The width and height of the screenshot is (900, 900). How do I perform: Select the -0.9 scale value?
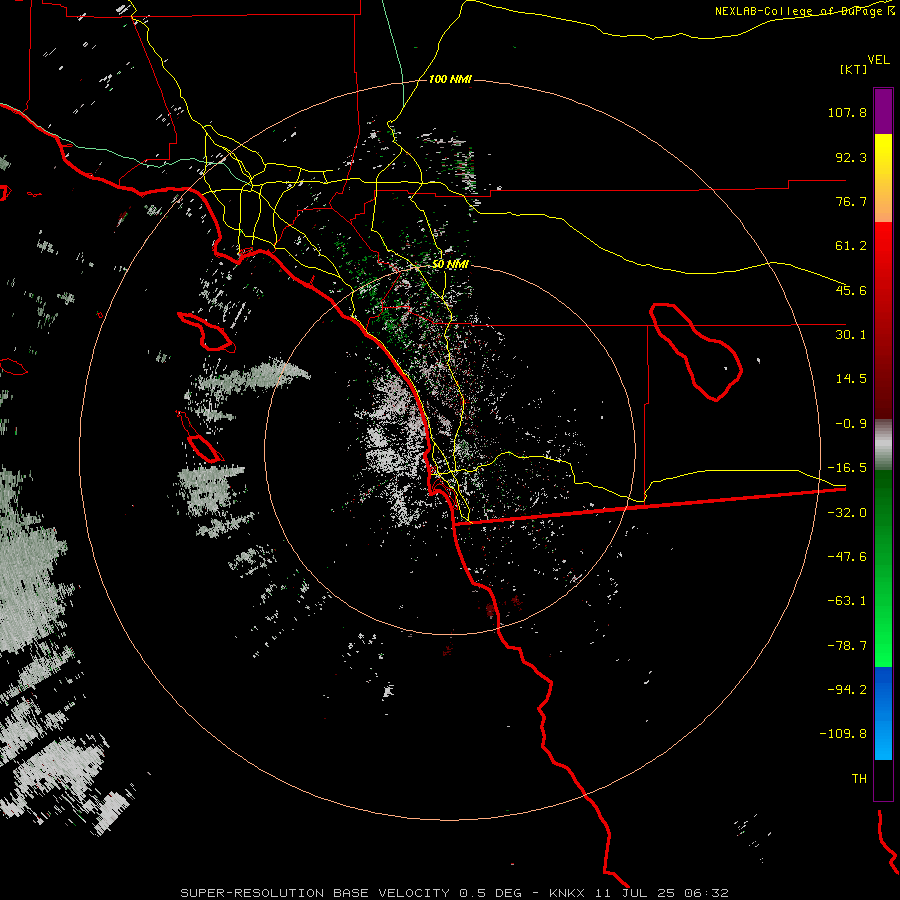tap(851, 424)
